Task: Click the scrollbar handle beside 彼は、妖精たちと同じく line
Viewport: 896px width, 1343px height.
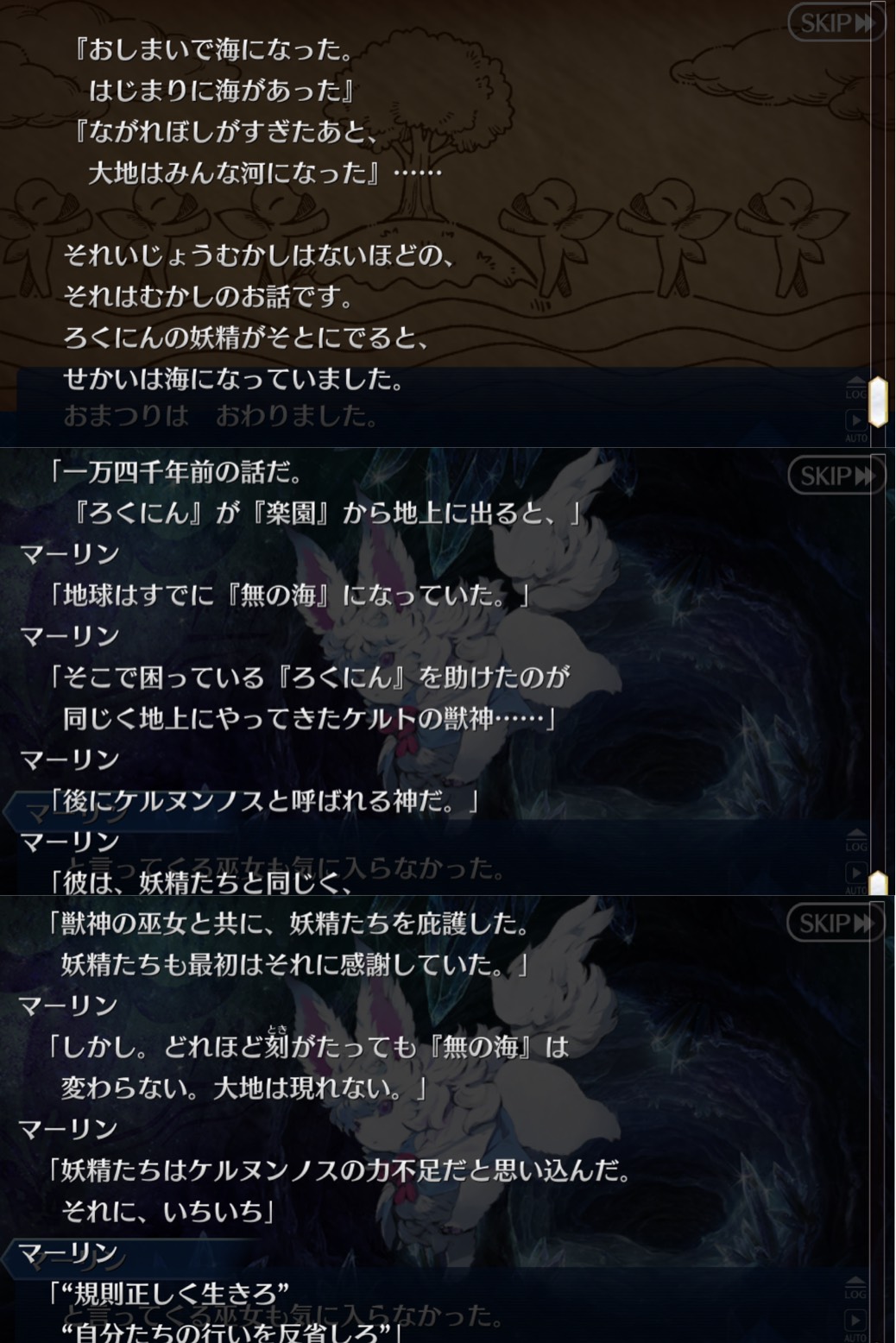Action: click(x=877, y=883)
